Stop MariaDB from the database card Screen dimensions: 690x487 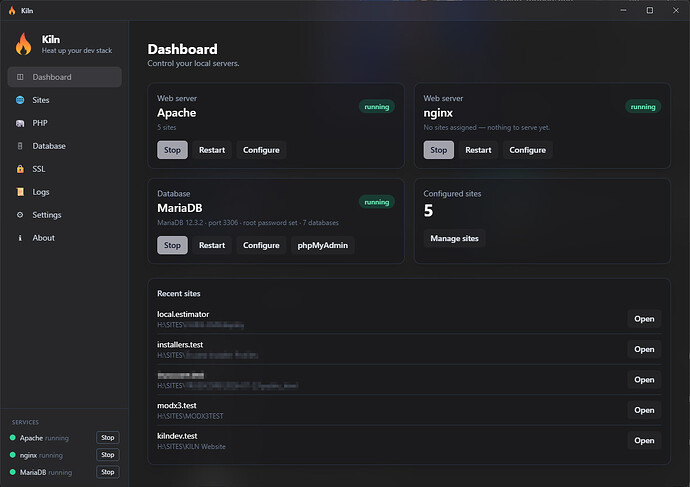[x=172, y=245]
